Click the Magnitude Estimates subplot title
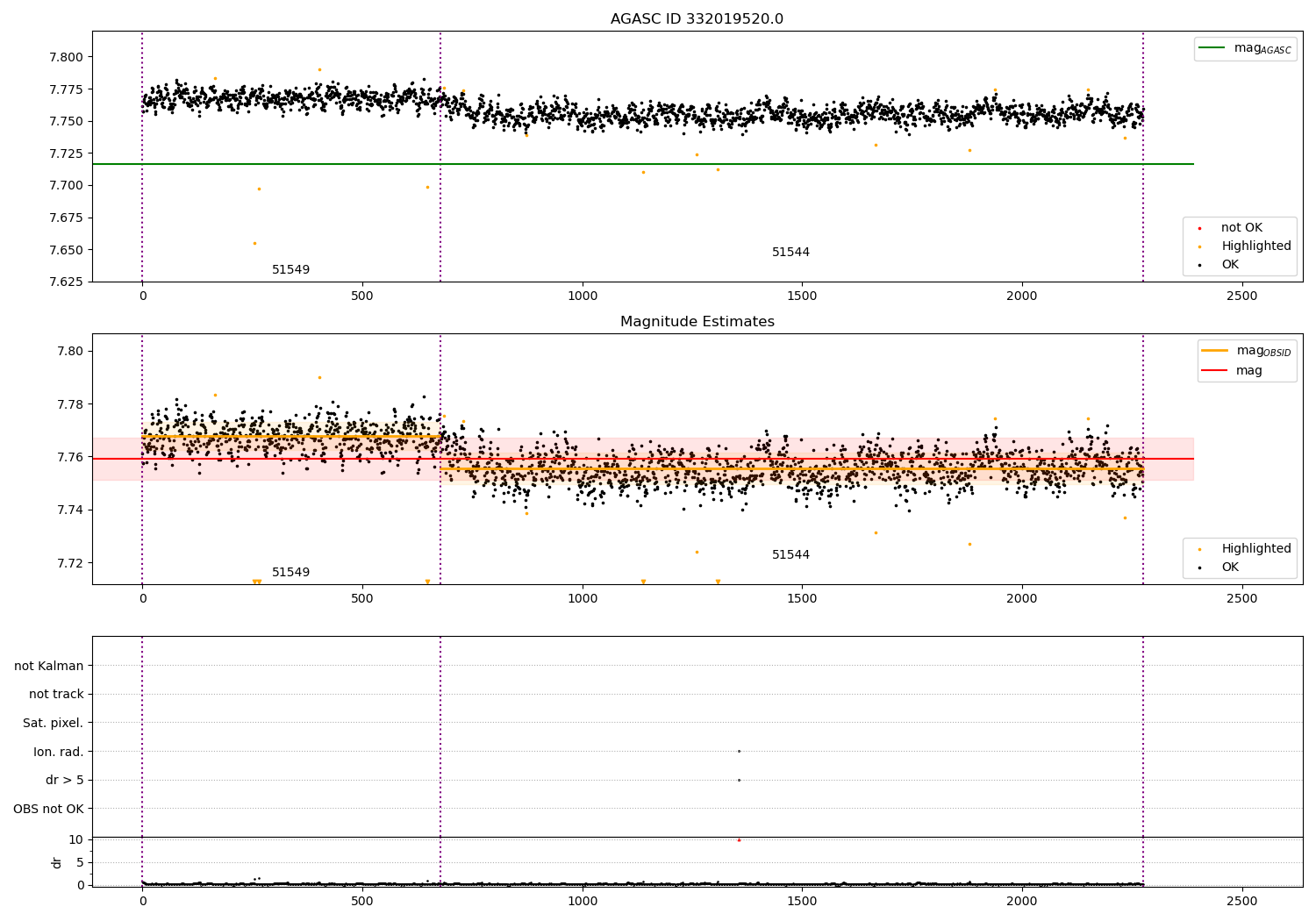 click(697, 322)
